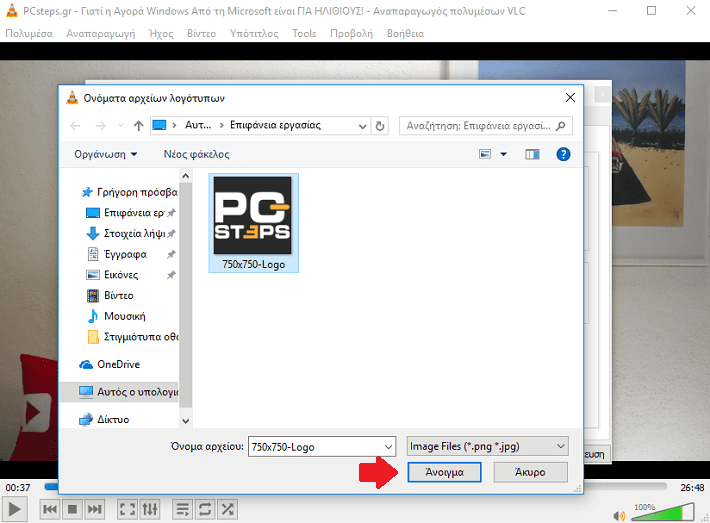Open Στιγμιότυπα οθόνης folder
The image size is (710, 523).
132,337
